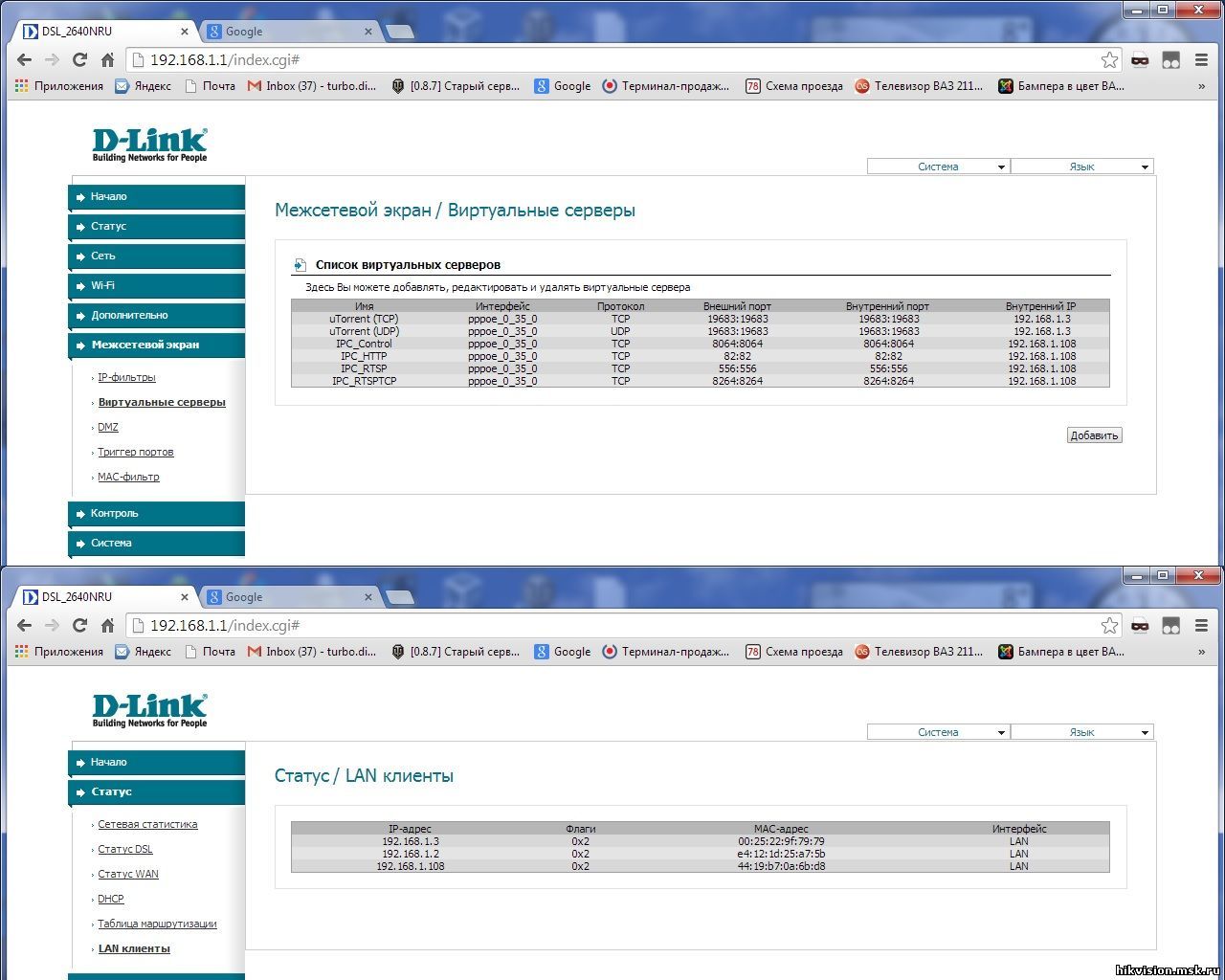The width and height of the screenshot is (1225, 980).
Task: Expand Система sidebar menu on Виртуальные серверы page
Action: (x=157, y=544)
